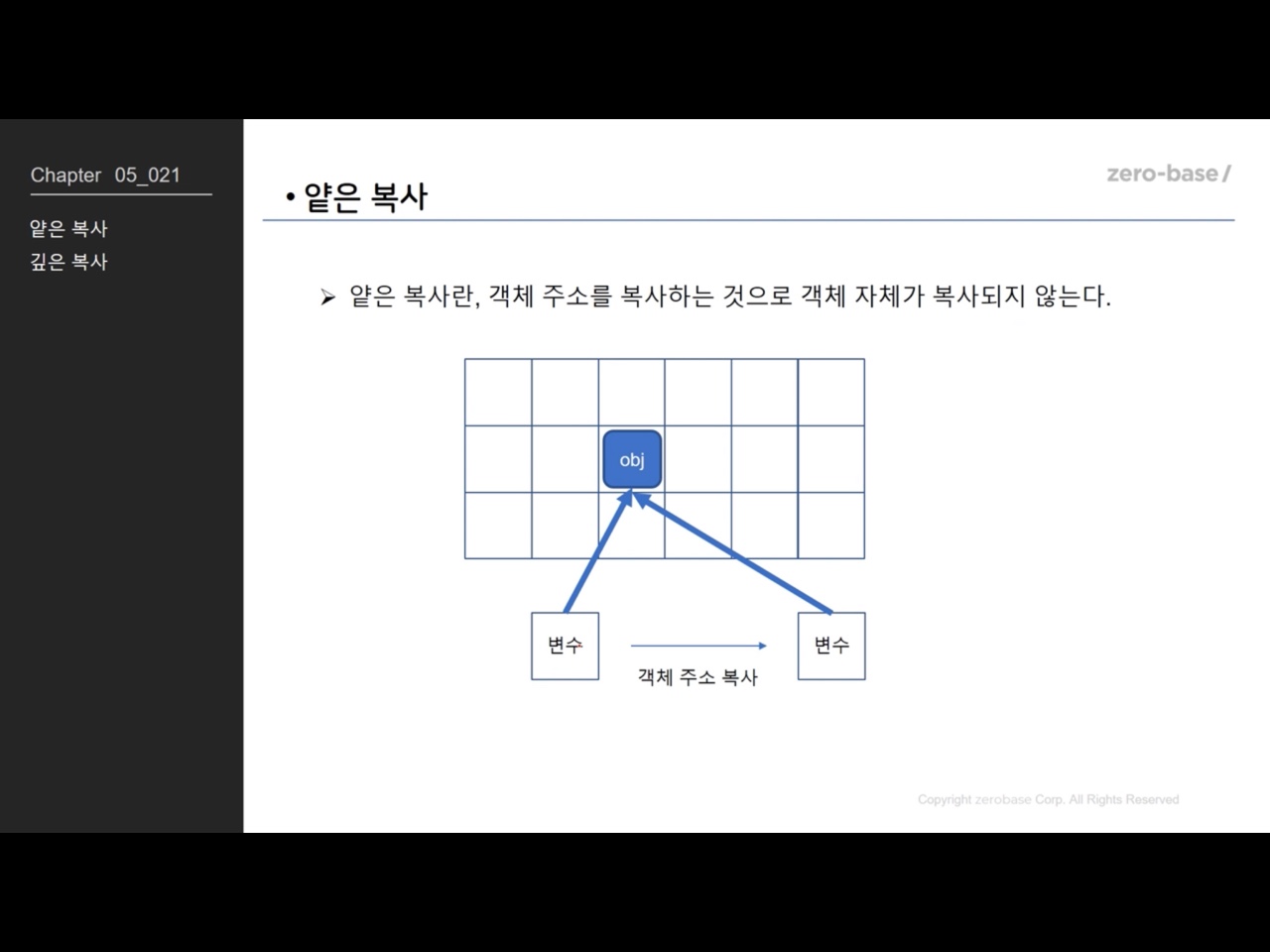Click the slide title '얕은 복사'

[x=365, y=196]
